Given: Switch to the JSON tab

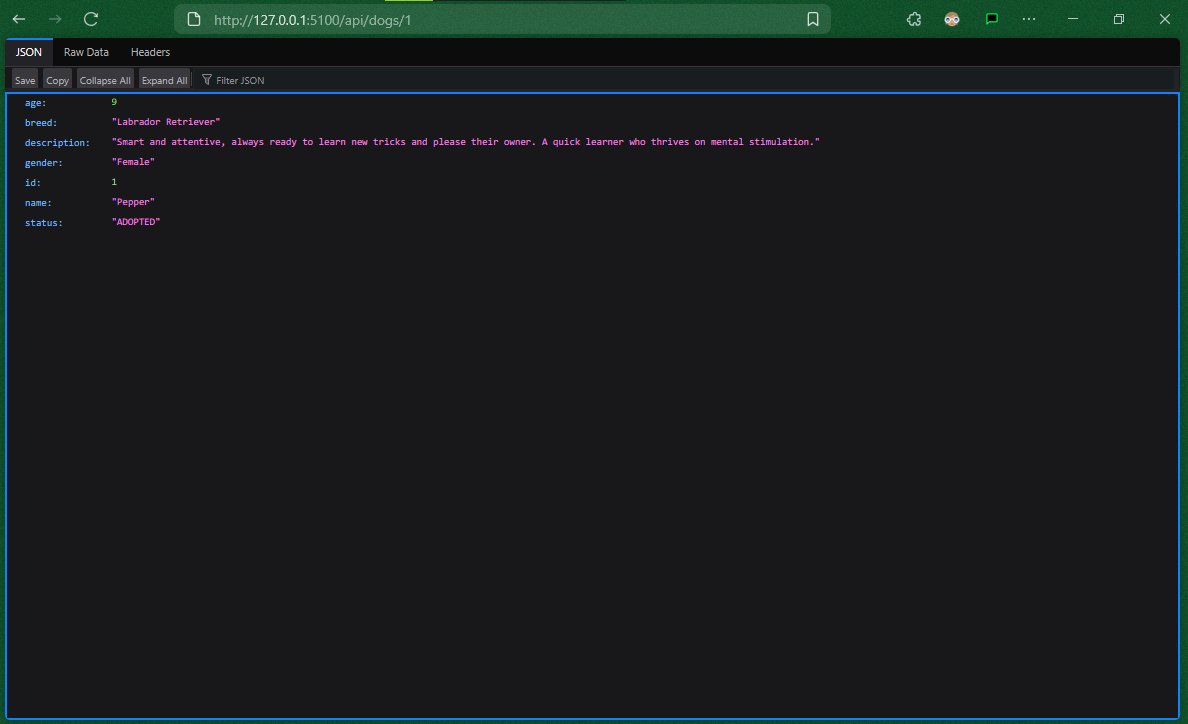Looking at the screenshot, I should pos(29,52).
